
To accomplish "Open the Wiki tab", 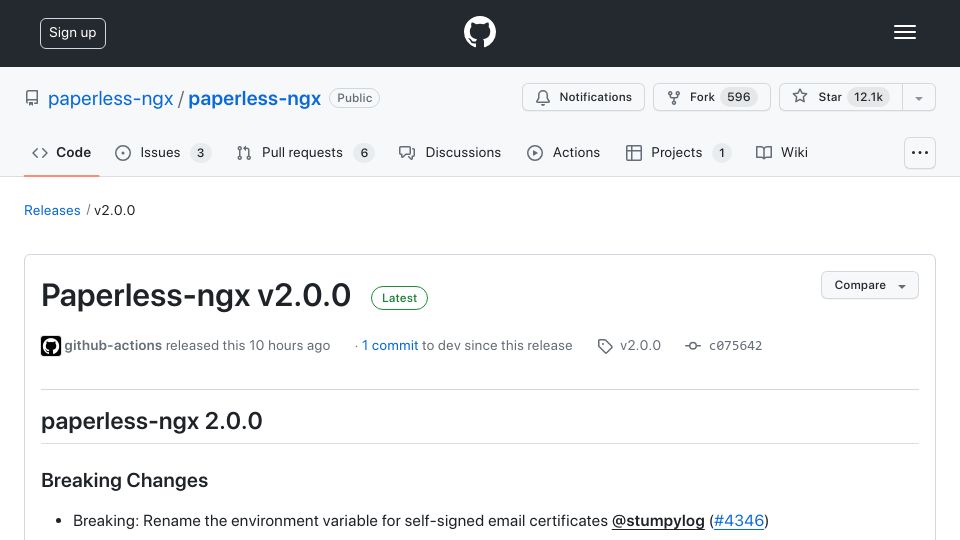I will click(782, 152).
